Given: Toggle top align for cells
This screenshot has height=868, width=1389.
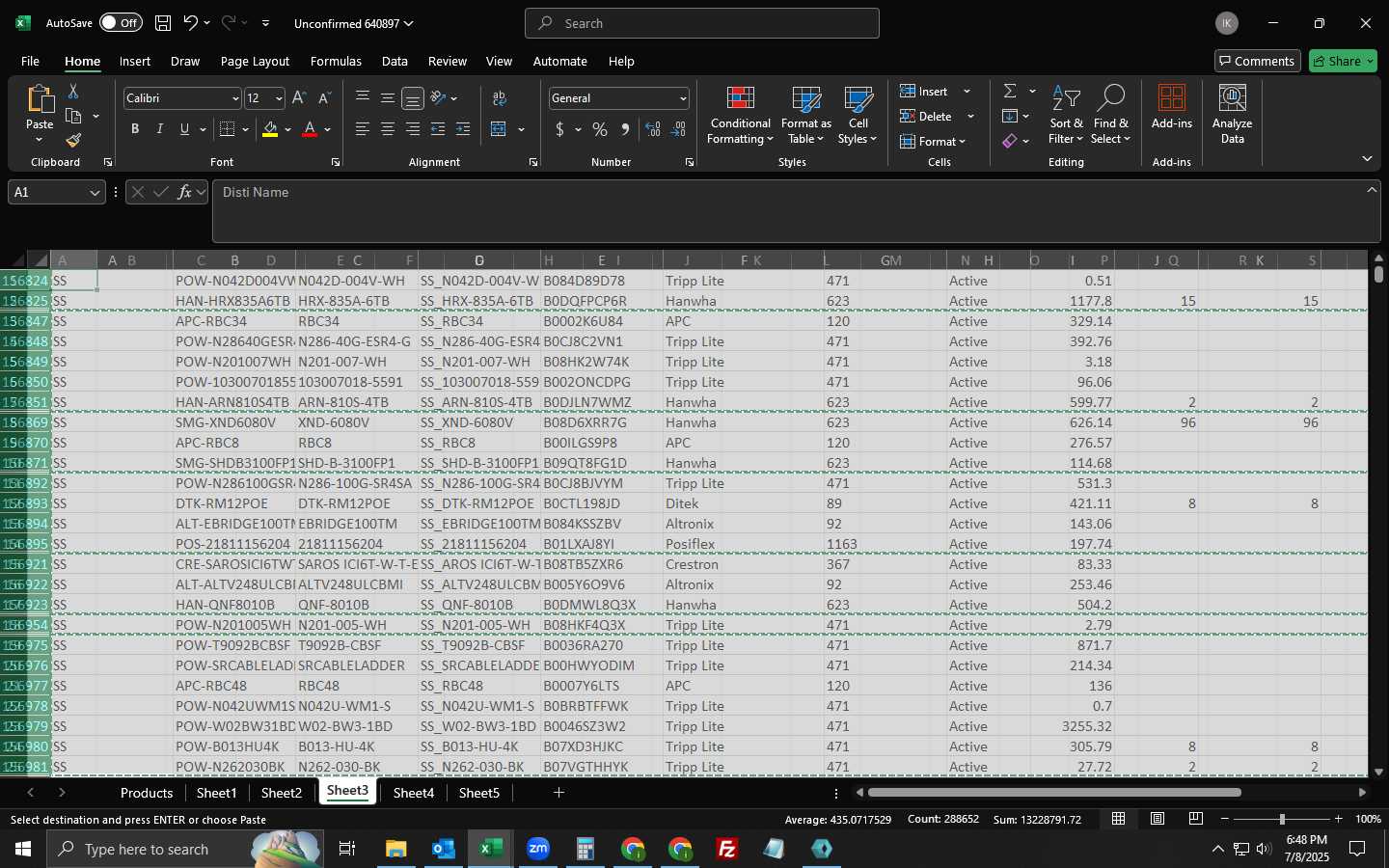Looking at the screenshot, I should [363, 98].
